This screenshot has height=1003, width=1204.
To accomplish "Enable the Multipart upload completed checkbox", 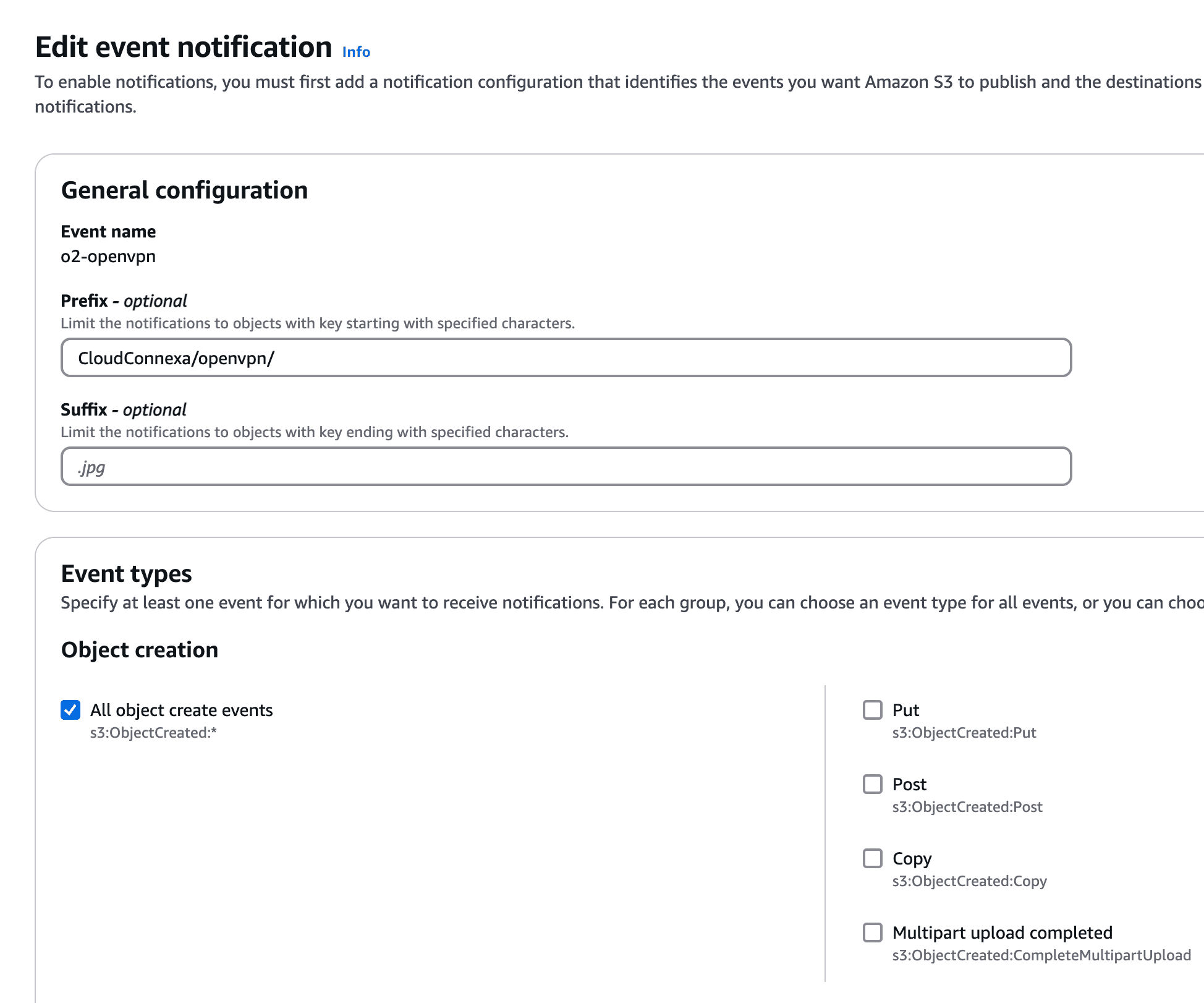I will [873, 933].
